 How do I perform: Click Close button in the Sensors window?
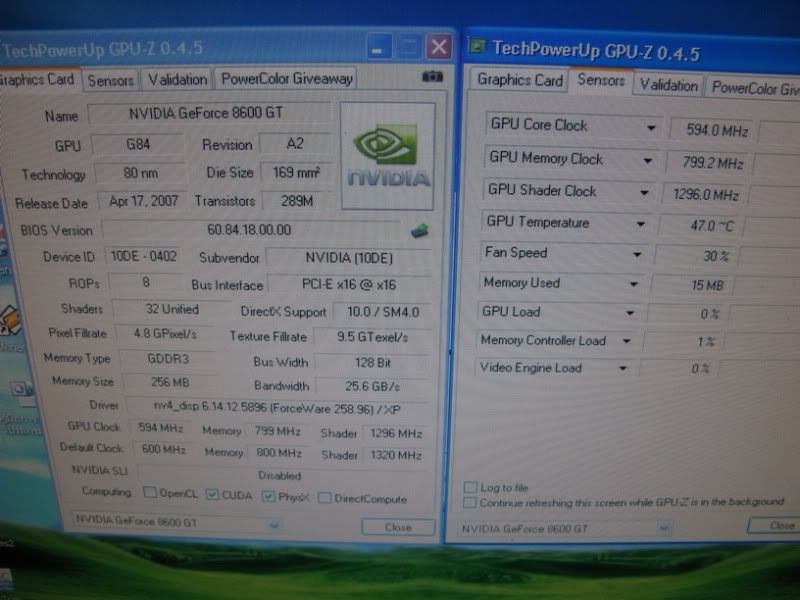tap(776, 526)
